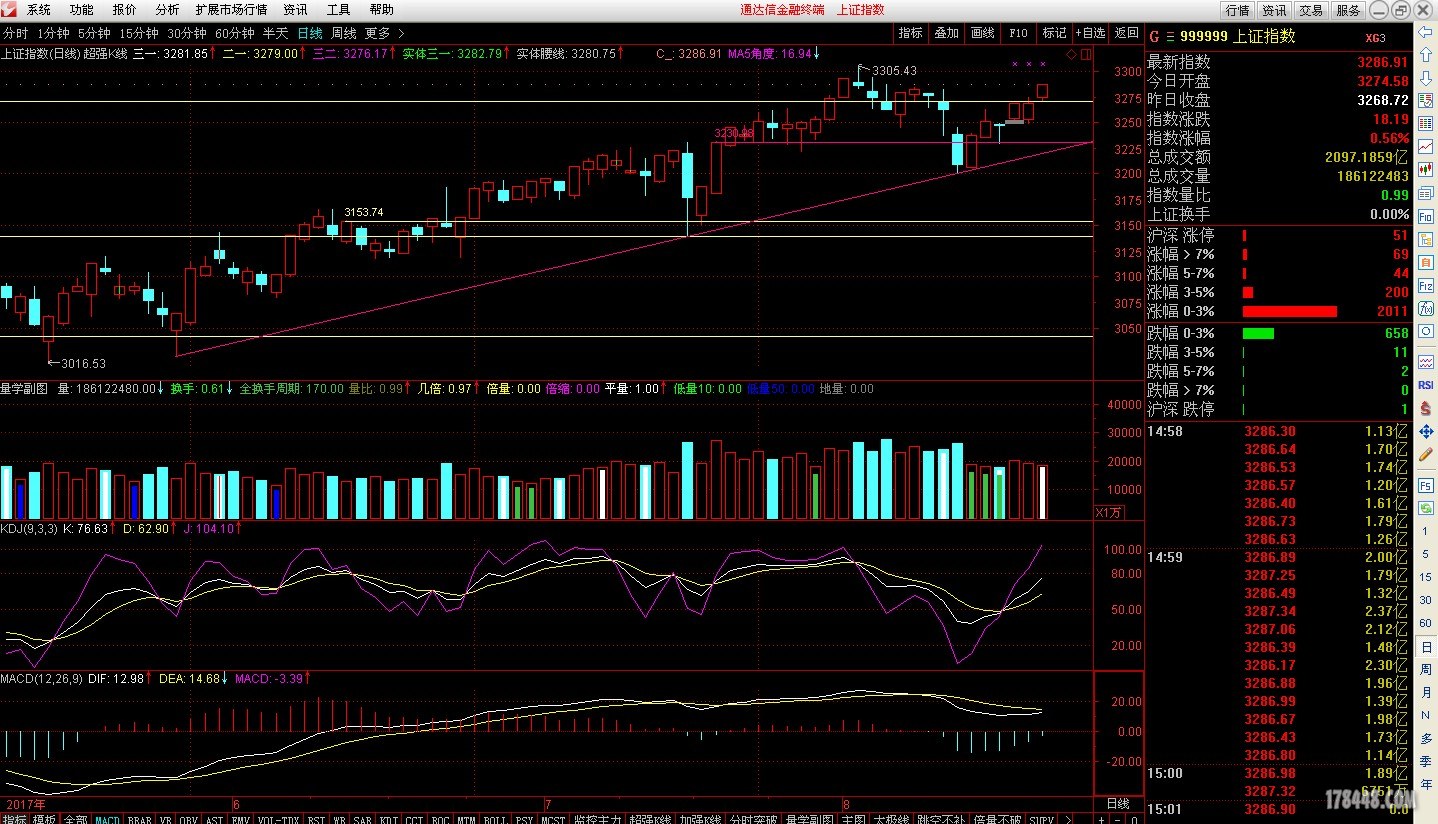Click the 交易 trading button at top right
1438x824 pixels.
[x=1310, y=10]
